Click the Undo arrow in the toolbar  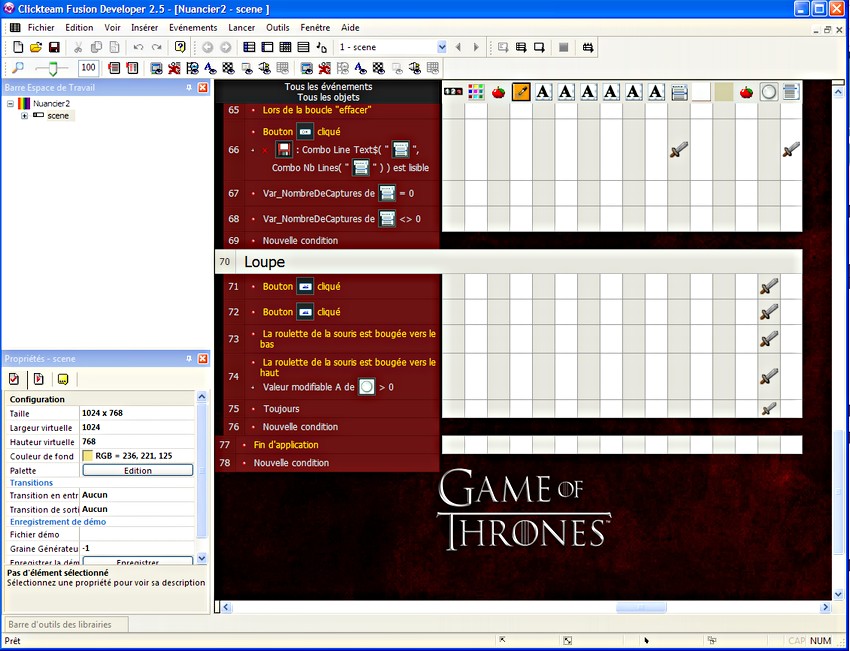[138, 47]
